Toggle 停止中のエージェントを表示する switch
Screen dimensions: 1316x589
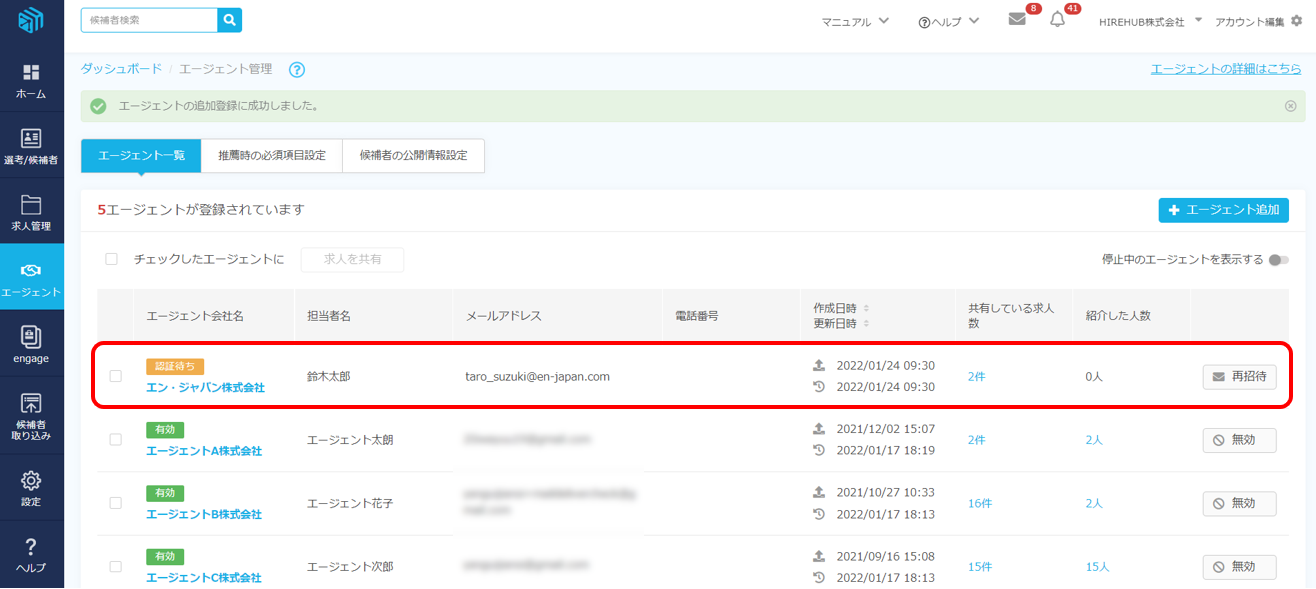click(x=1278, y=260)
